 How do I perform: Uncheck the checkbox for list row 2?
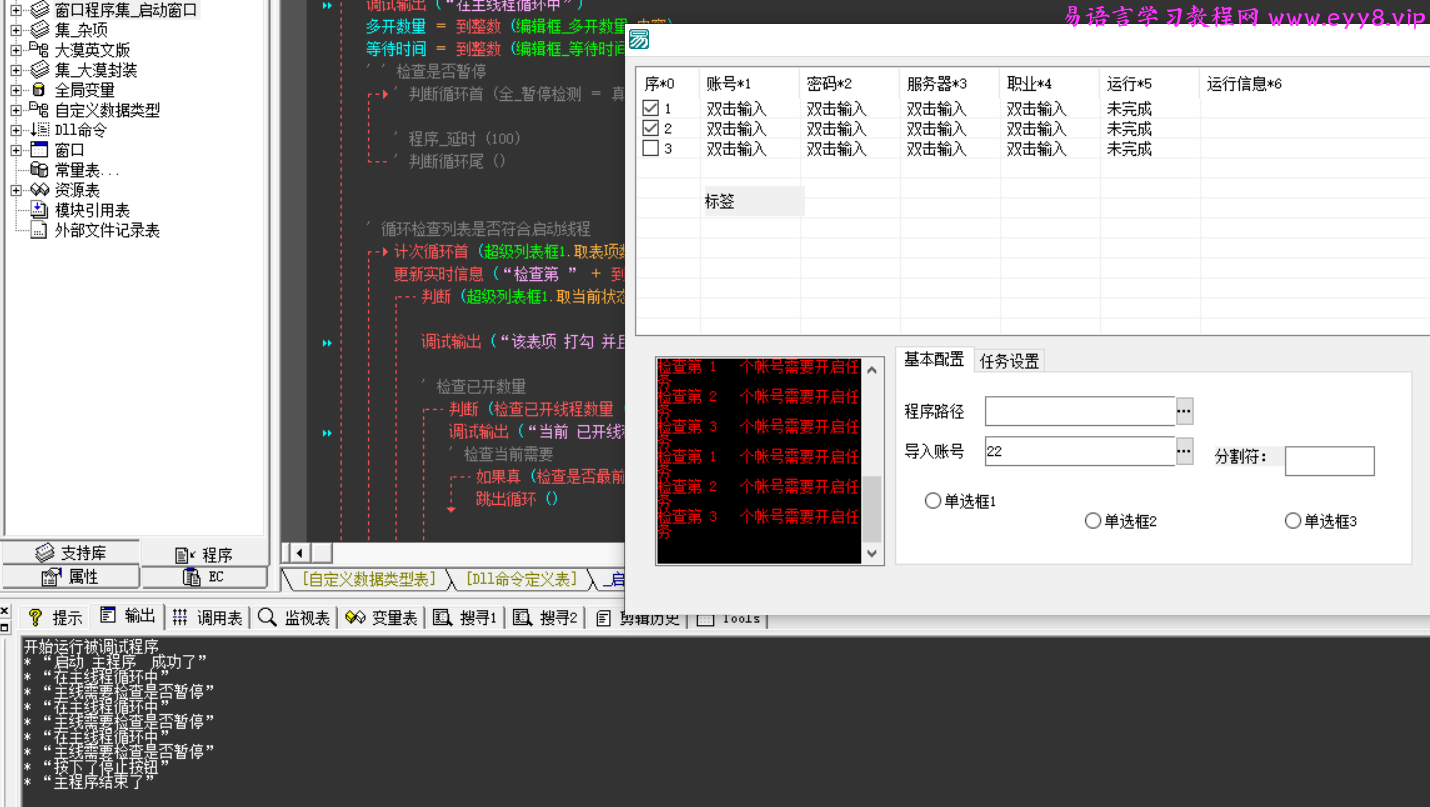[651, 128]
